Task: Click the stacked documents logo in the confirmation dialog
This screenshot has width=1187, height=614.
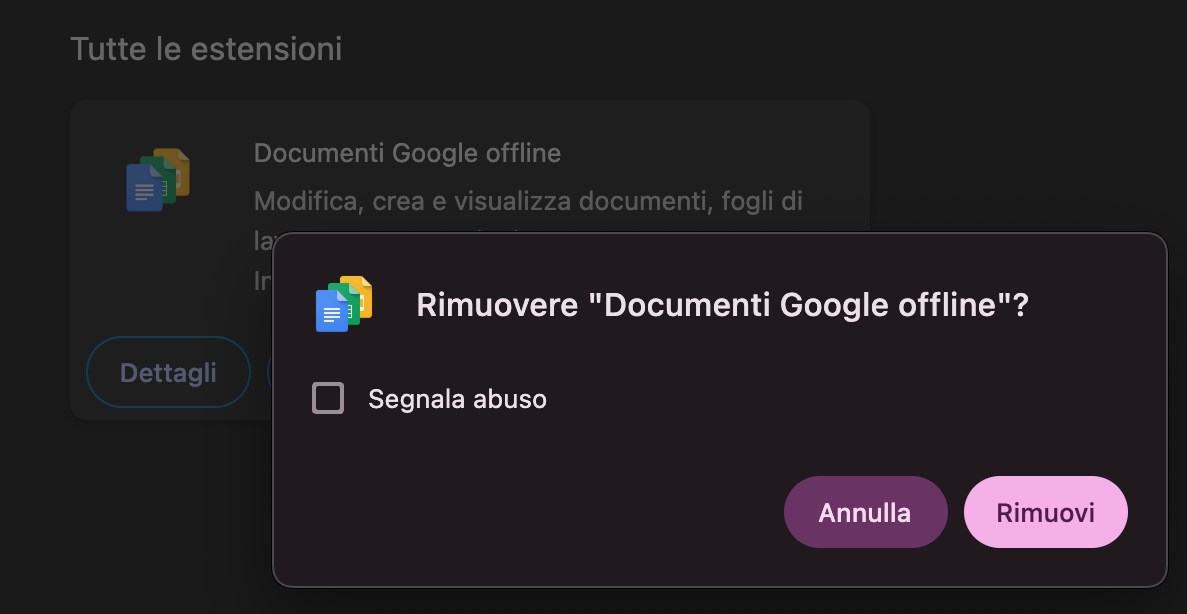Action: (x=343, y=303)
